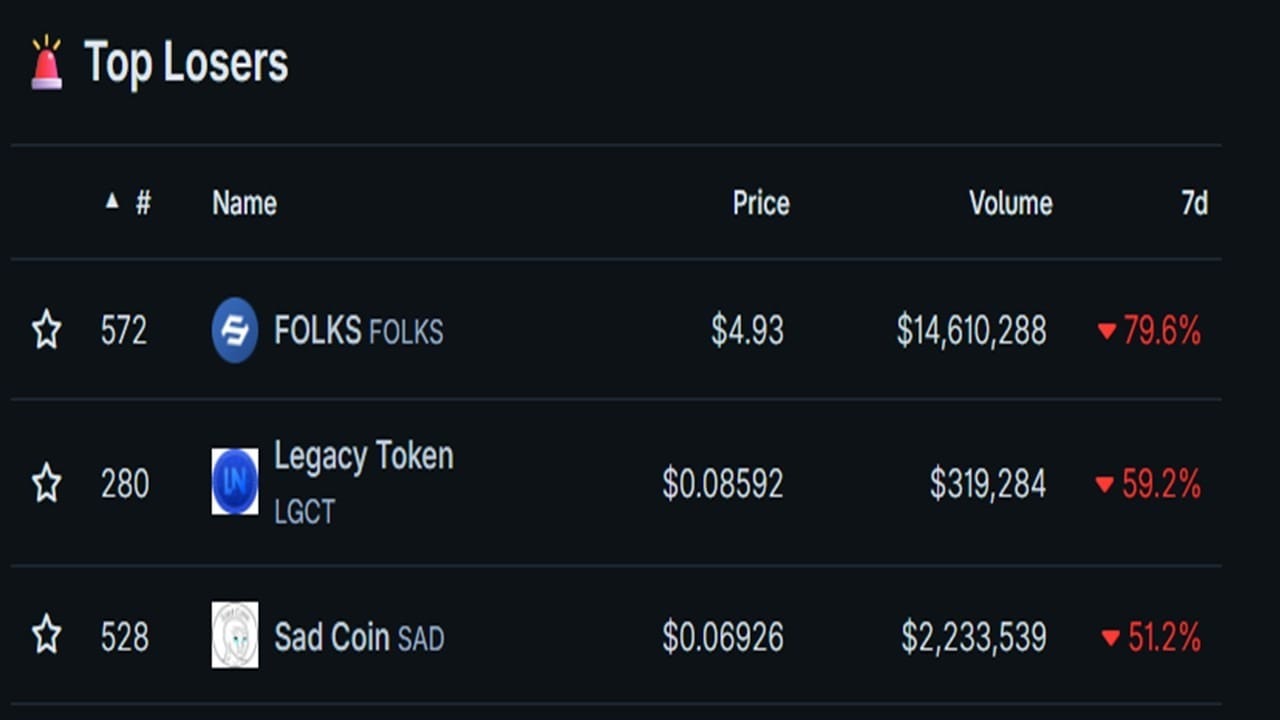
Task: Toggle the rank sort arrow next to #
Action: [112, 202]
